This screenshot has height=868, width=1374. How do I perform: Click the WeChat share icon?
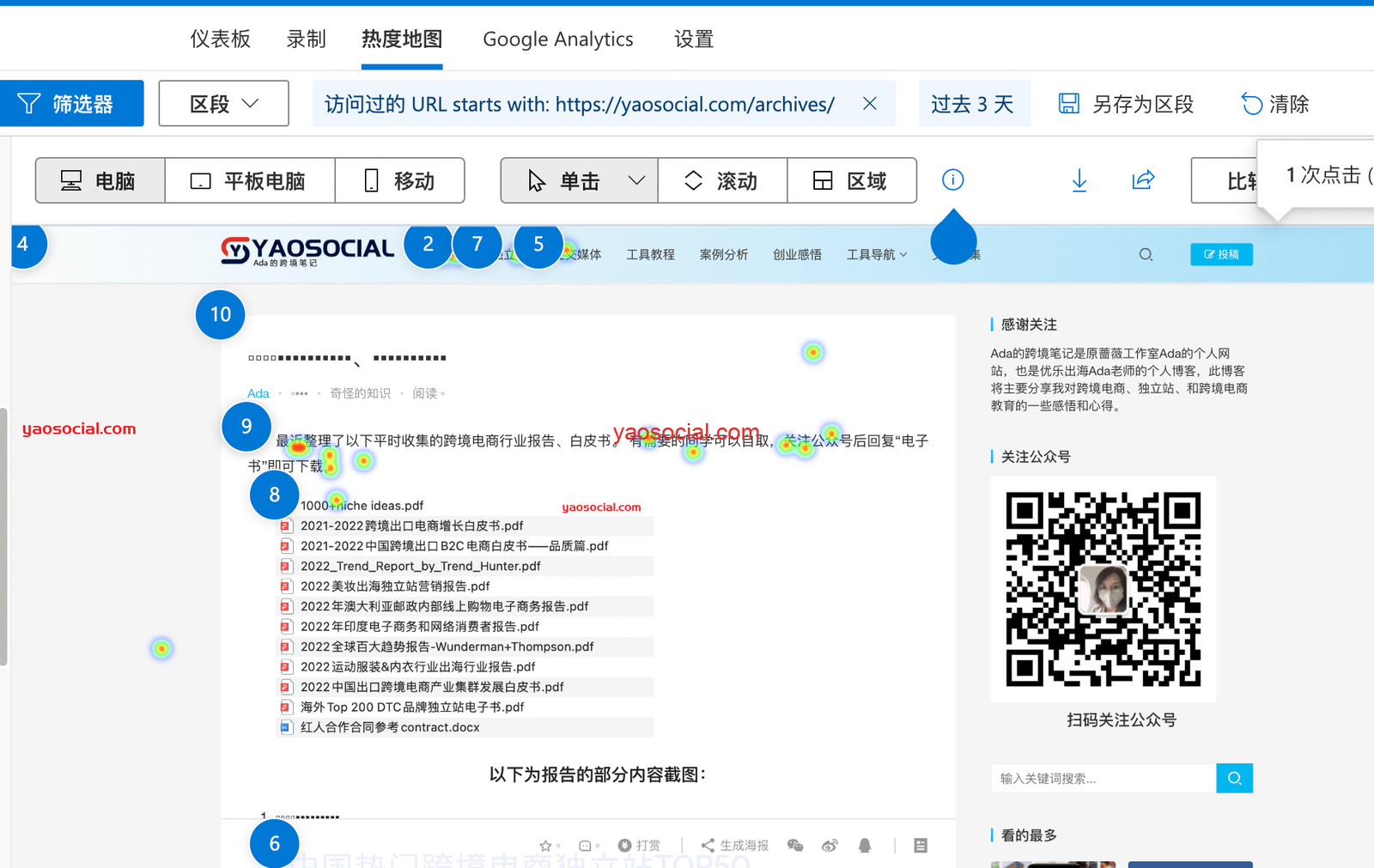point(795,846)
